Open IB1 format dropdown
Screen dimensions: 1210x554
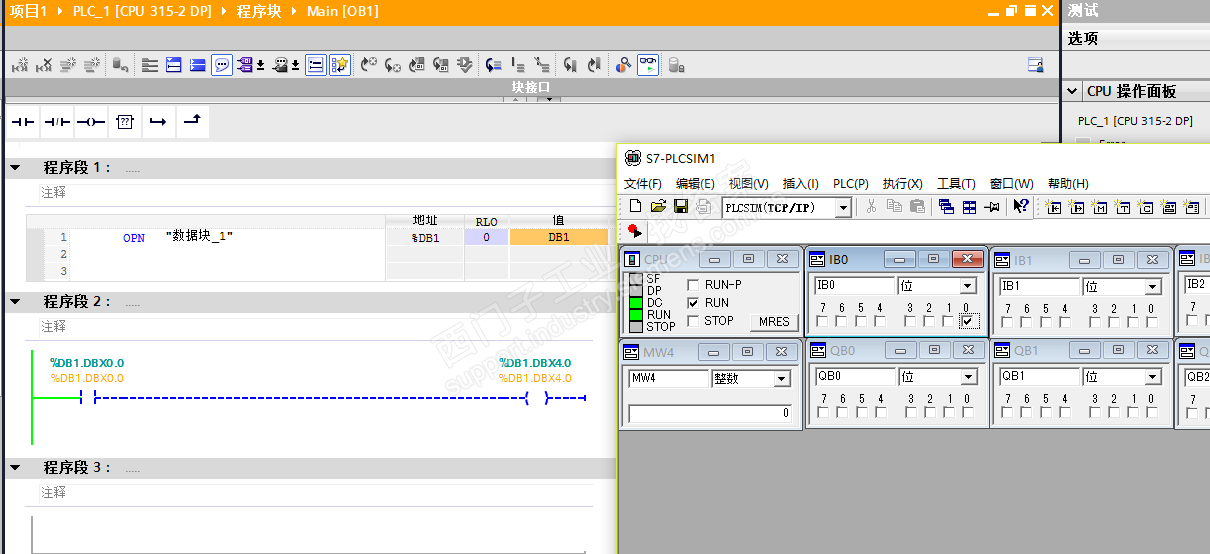[1153, 286]
